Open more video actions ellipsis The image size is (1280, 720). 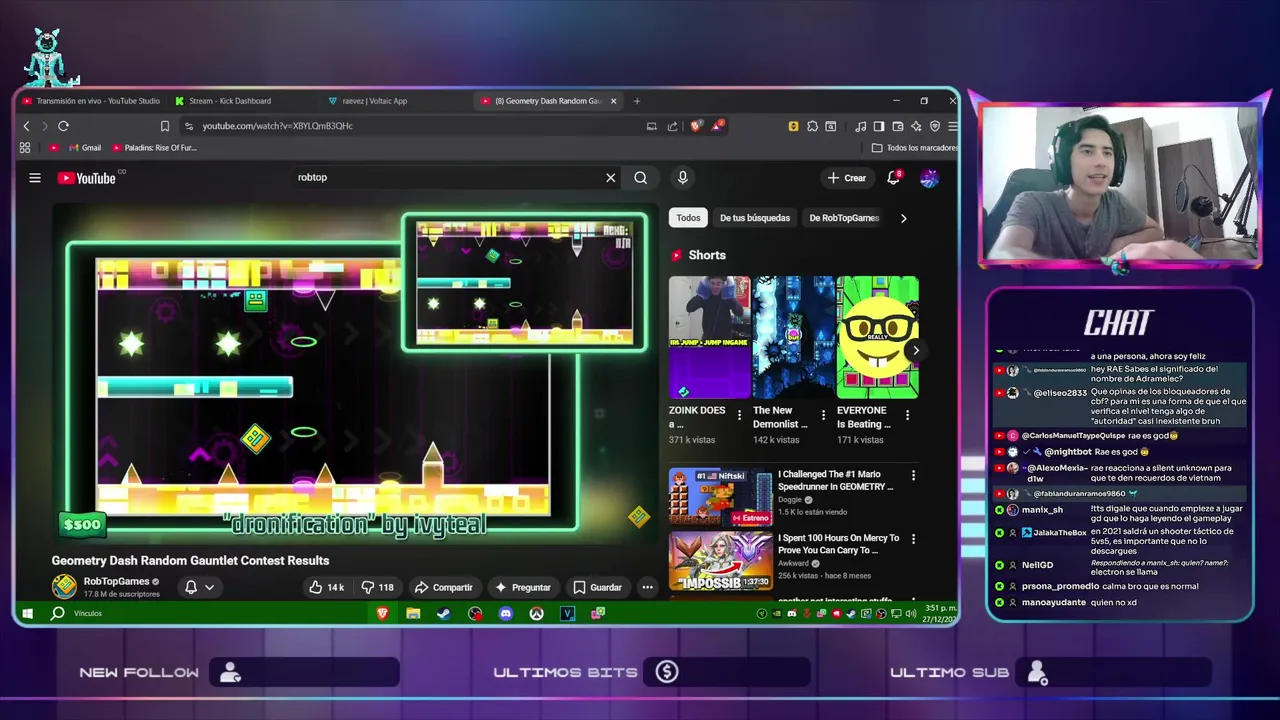(x=647, y=587)
